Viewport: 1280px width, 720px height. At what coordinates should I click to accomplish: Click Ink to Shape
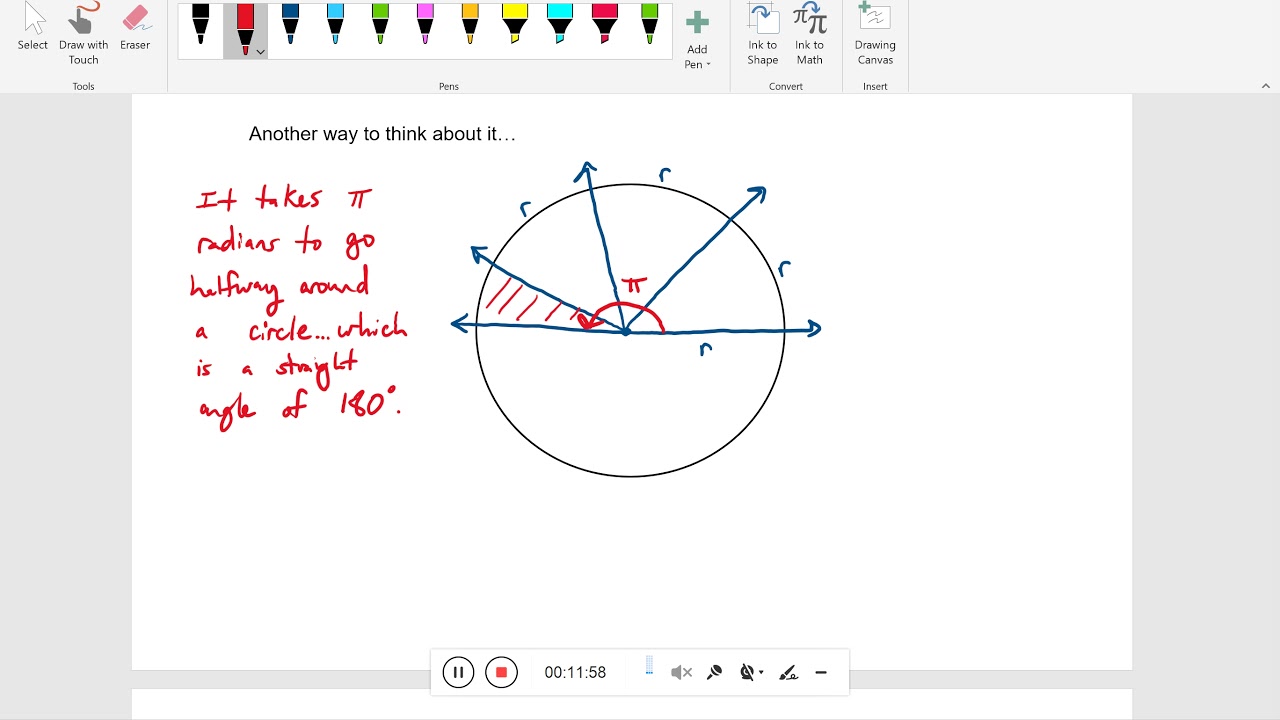point(763,33)
